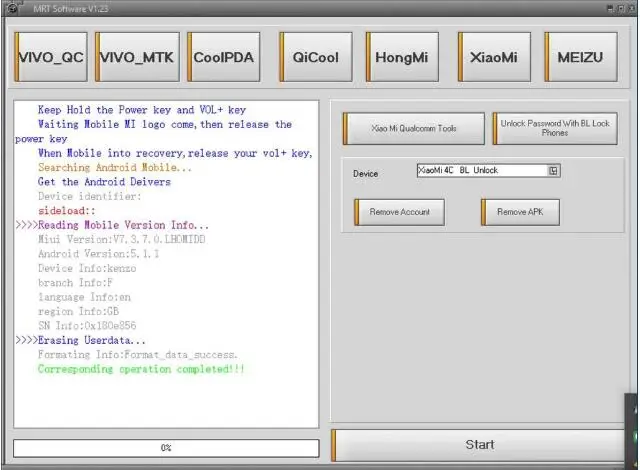Click the 'sideload::' log line
The height and width of the screenshot is (470, 640).
(x=67, y=211)
